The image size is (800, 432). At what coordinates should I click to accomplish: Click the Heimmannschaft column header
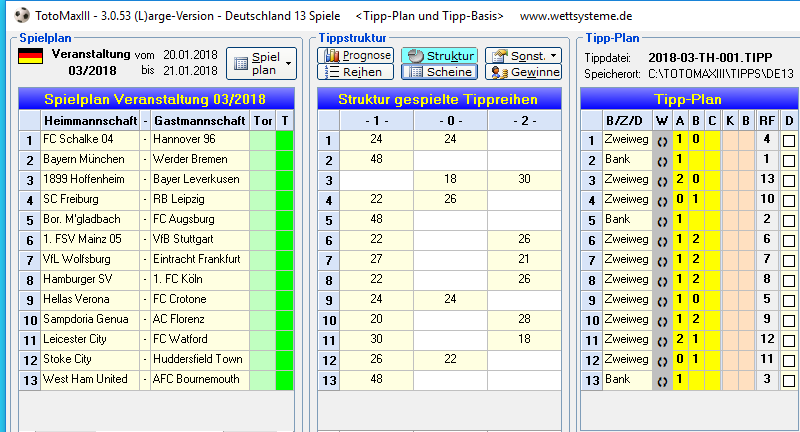(x=90, y=121)
